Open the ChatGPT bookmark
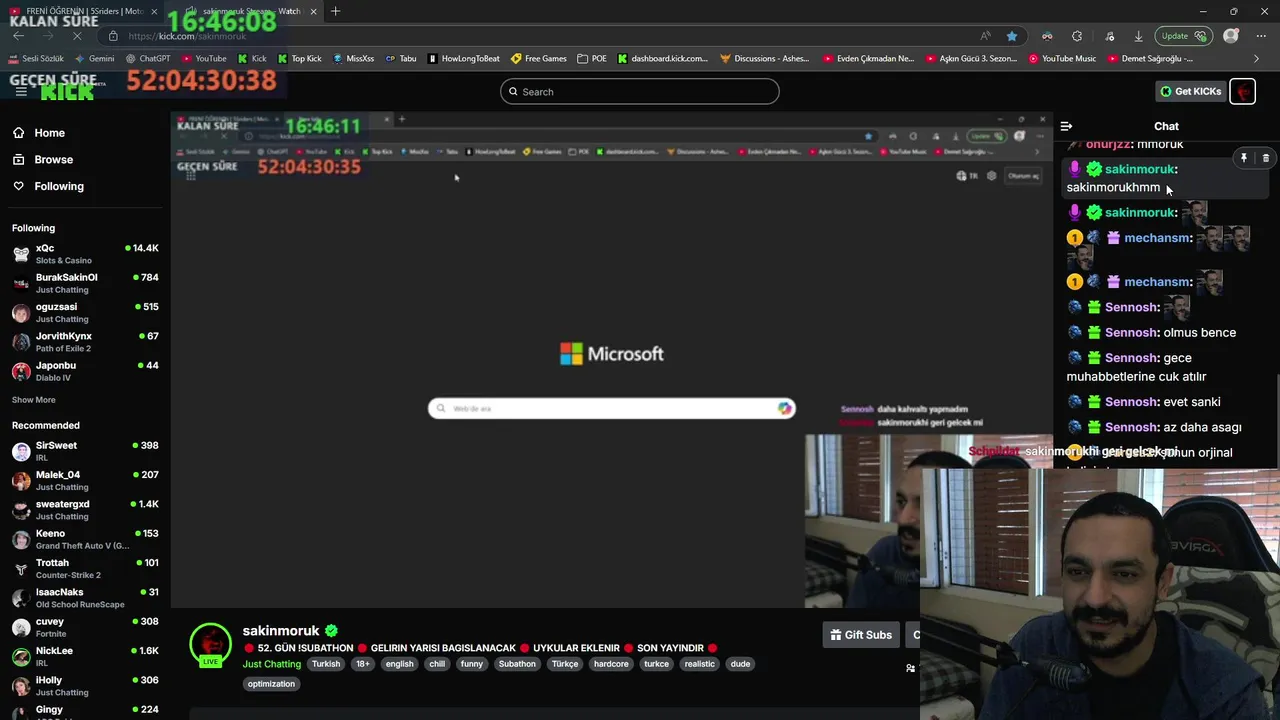Image resolution: width=1280 pixels, height=720 pixels. click(147, 58)
